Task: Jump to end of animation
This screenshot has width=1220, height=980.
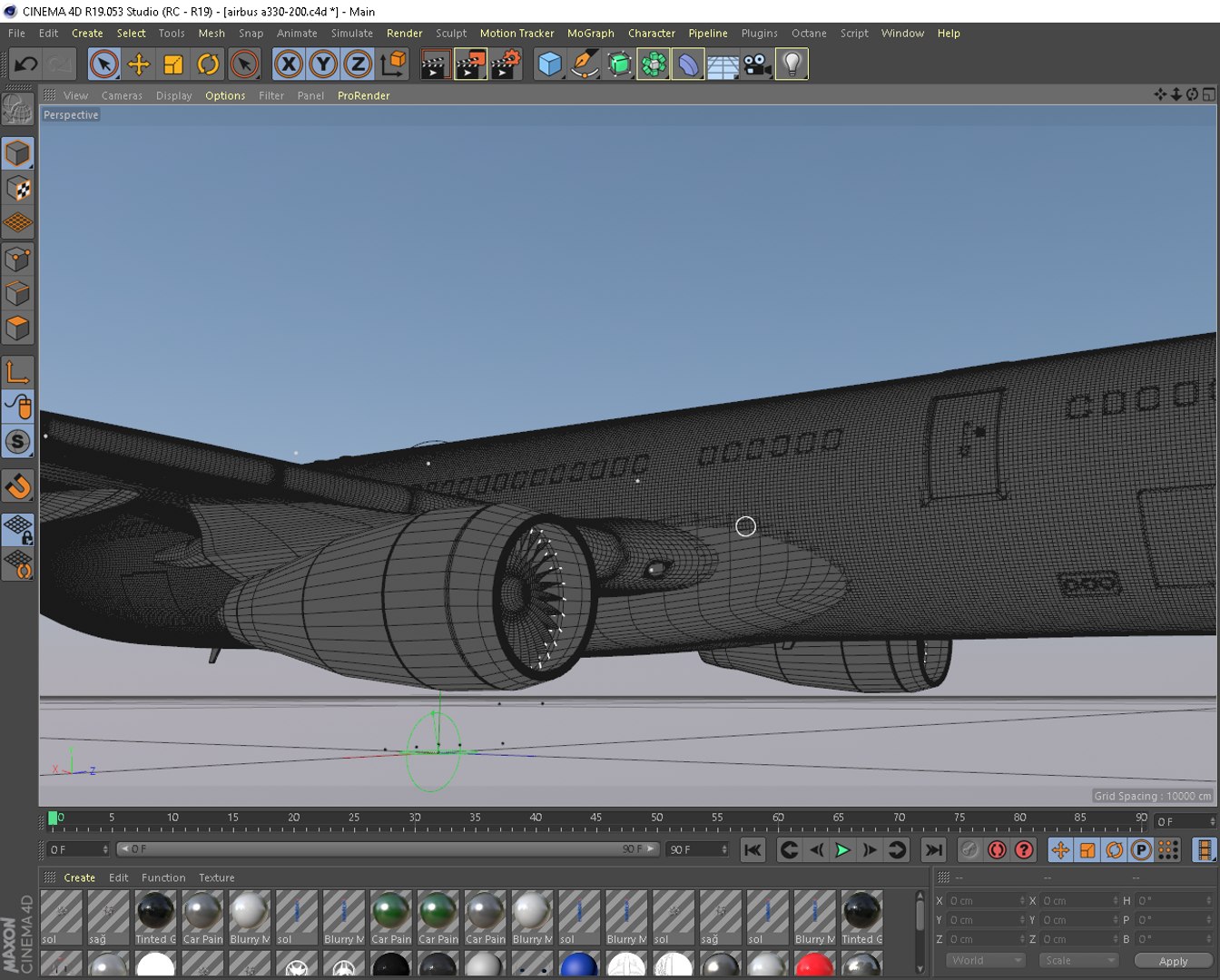Action: click(x=933, y=850)
